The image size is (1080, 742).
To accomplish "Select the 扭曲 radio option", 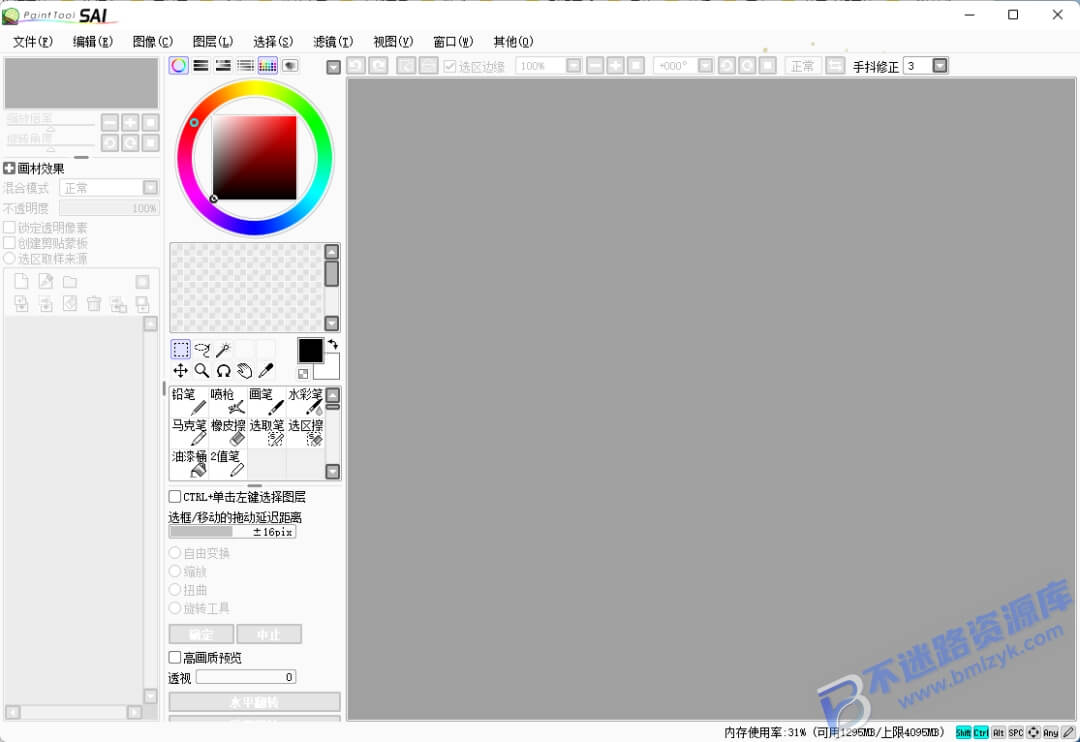I will [x=175, y=590].
